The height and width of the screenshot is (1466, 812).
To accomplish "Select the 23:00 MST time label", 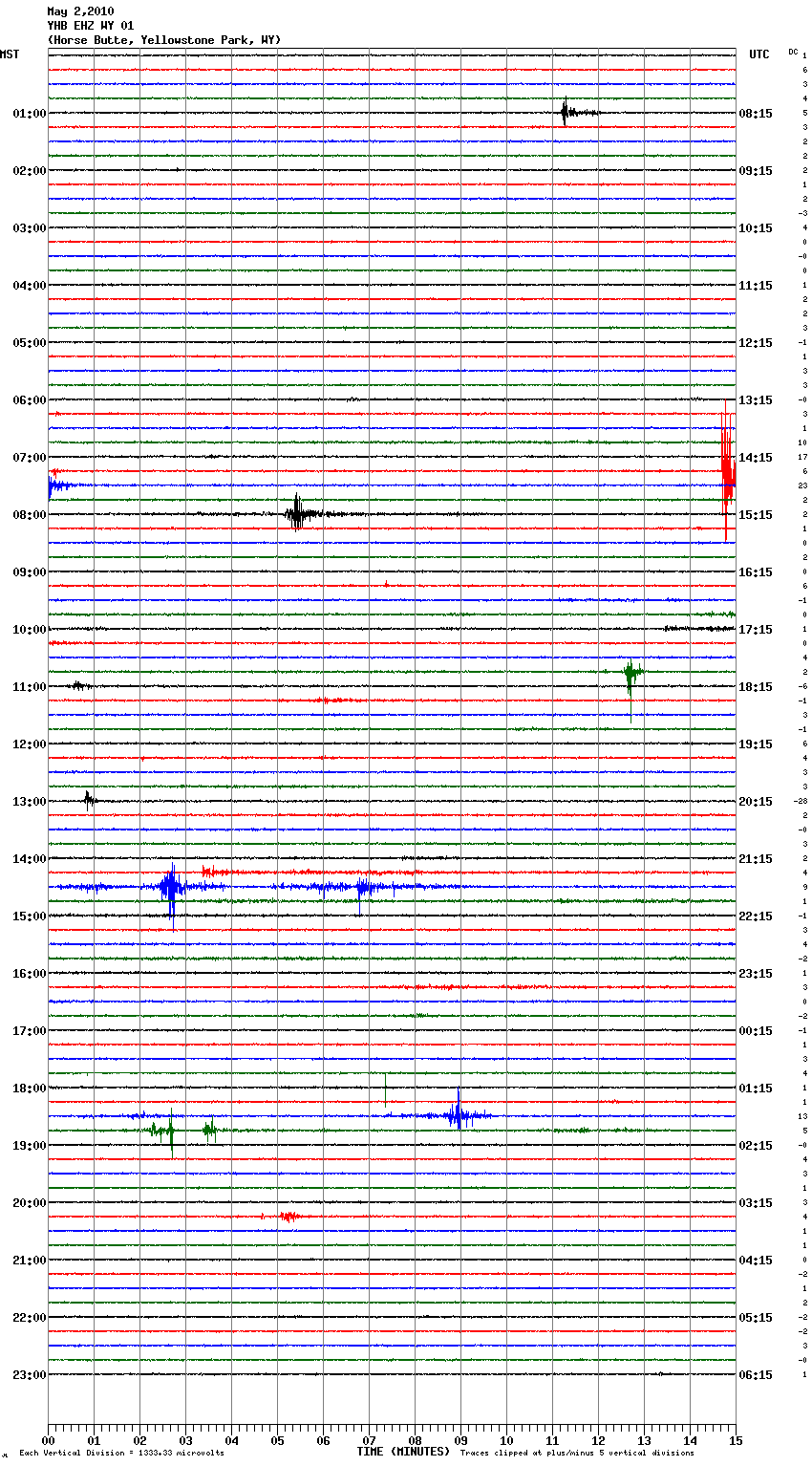I will [29, 1375].
